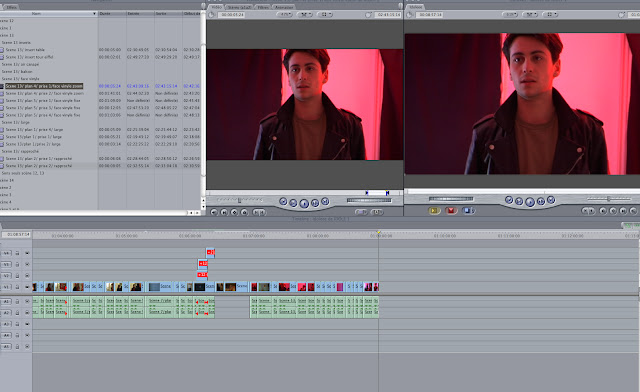Switch to the Filtres tab in the Viewer
This screenshot has height=392, width=640.
[x=263, y=7]
